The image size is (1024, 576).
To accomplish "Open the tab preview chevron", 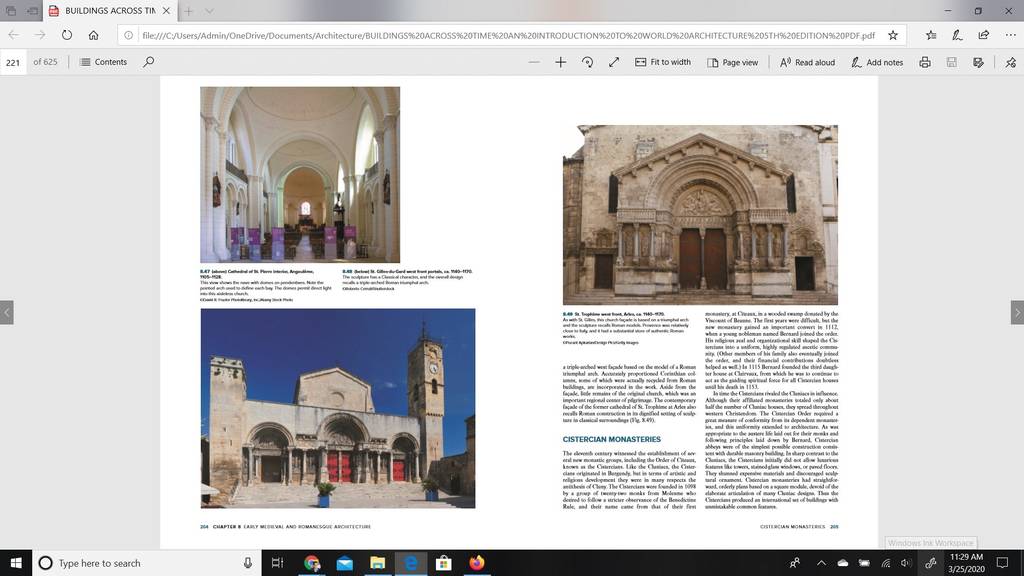I will (209, 10).
